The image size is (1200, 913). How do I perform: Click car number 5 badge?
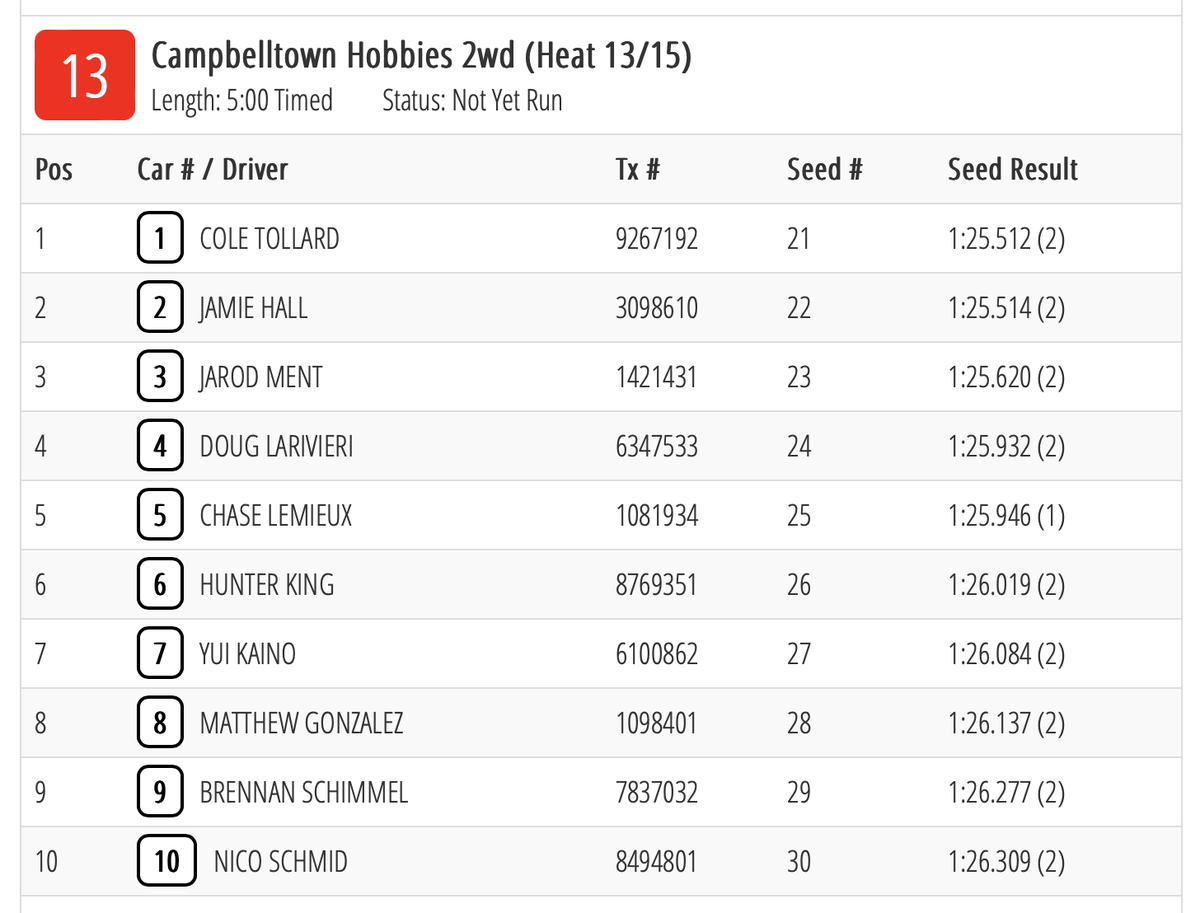160,516
